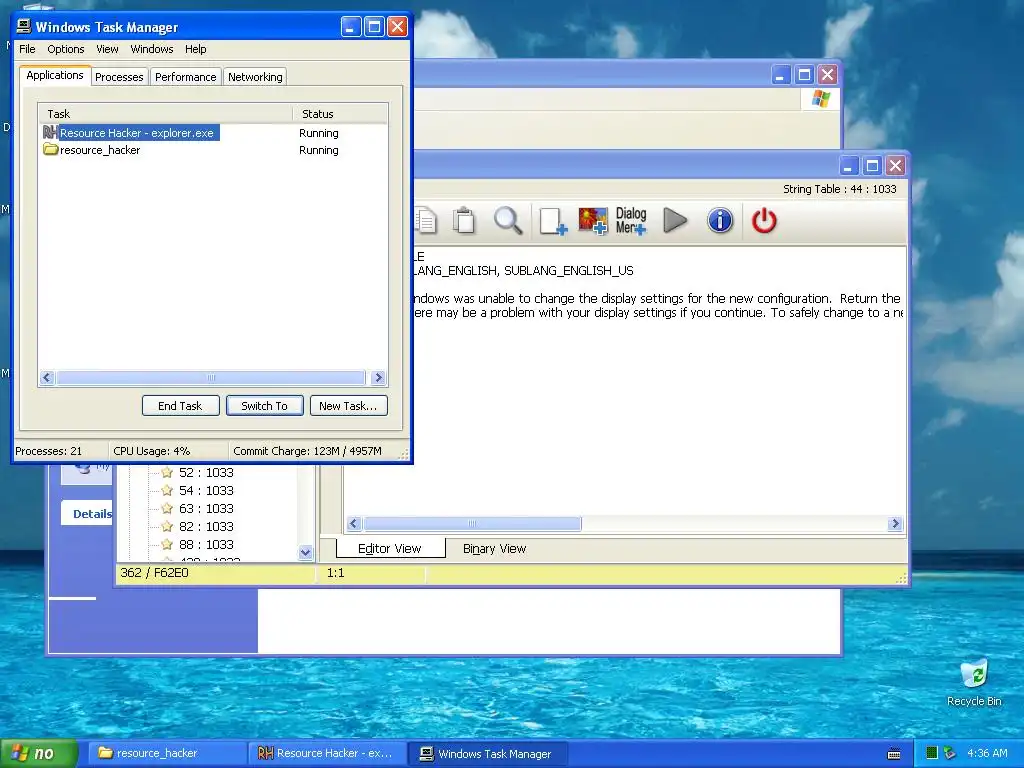Click the Switch To button
Image resolution: width=1024 pixels, height=768 pixels.
[264, 406]
